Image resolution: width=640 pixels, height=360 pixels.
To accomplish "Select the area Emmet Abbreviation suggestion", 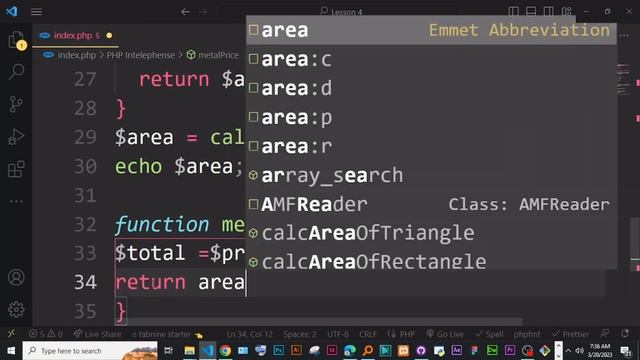I will pyautogui.click(x=431, y=30).
